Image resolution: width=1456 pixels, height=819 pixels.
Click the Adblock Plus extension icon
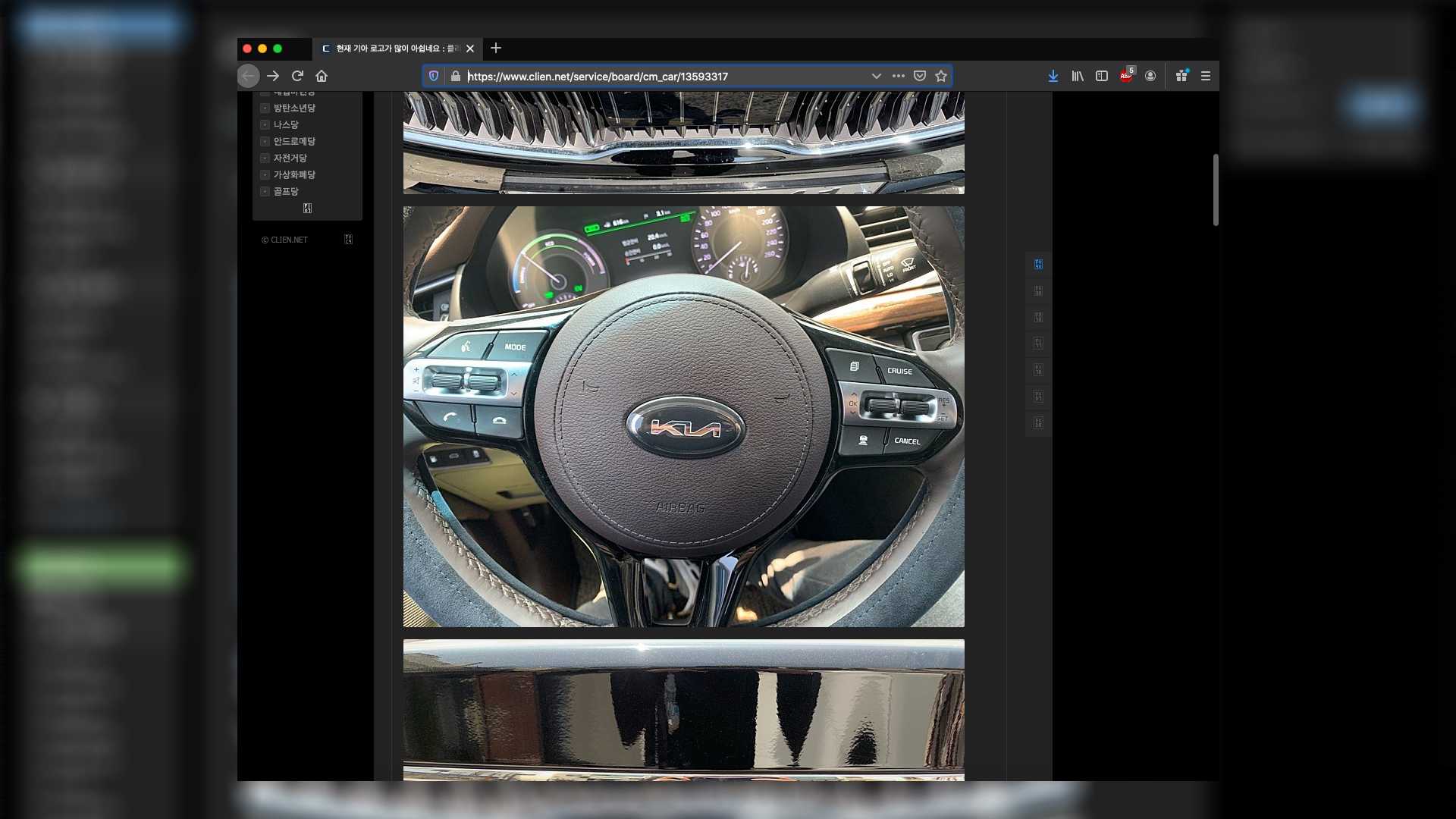click(x=1126, y=76)
